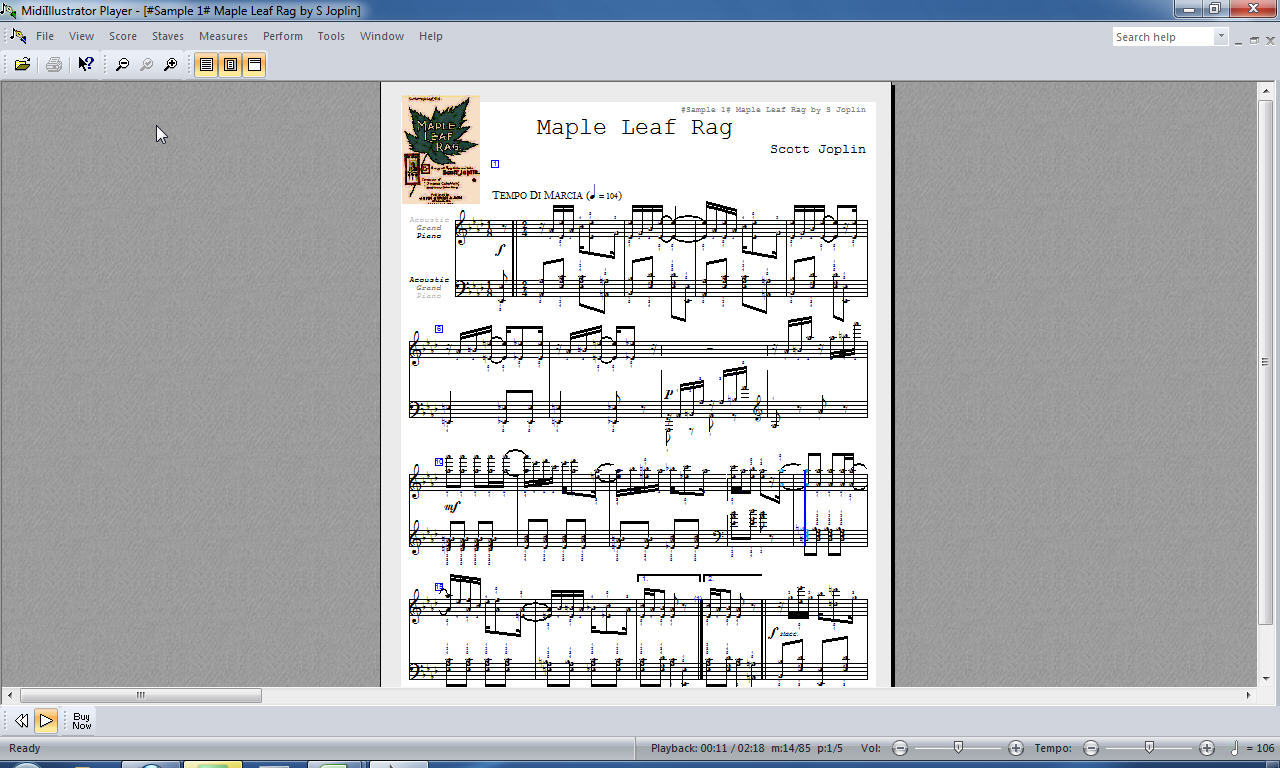This screenshot has height=768, width=1280.
Task: Click the 'Maple Leaf Rag' score title
Action: point(634,127)
